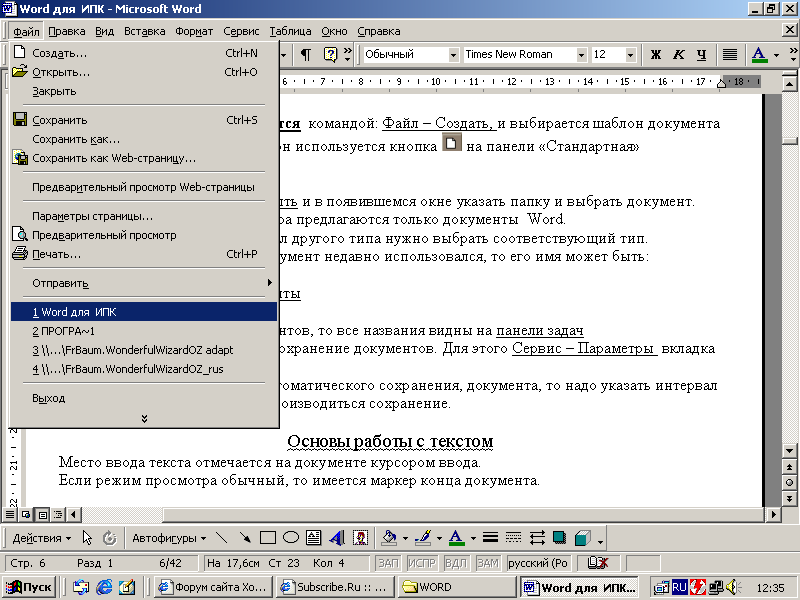Click the drawing toolbar font color icon
The height and width of the screenshot is (600, 800).
tap(457, 538)
